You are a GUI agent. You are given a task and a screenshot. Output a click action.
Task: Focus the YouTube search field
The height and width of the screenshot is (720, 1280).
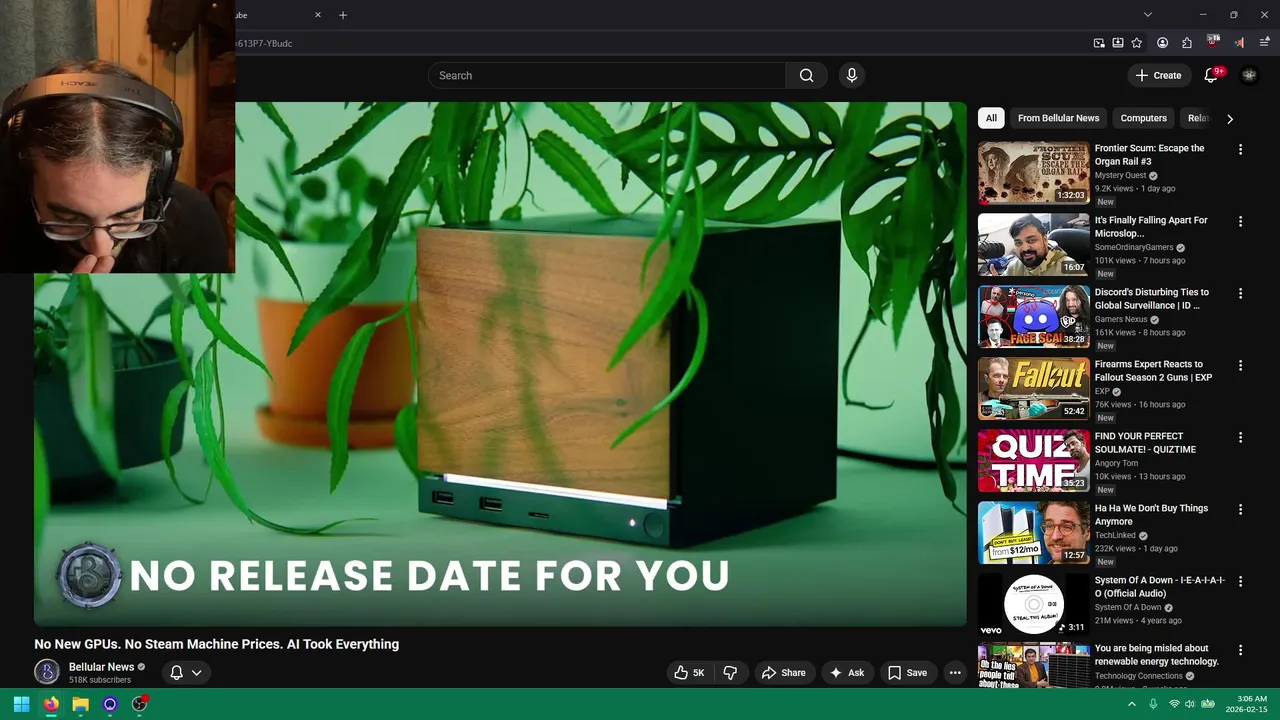[x=607, y=75]
